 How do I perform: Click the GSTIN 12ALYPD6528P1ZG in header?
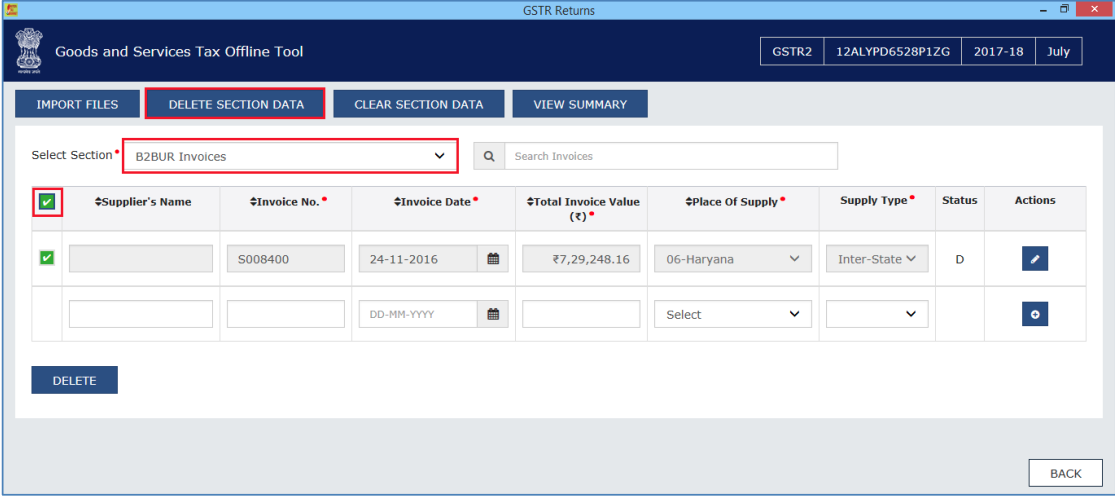(x=892, y=52)
